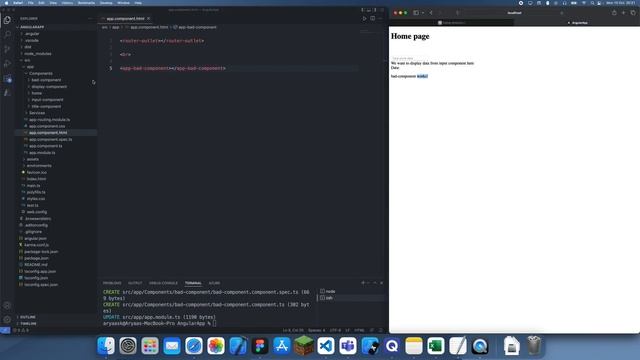Click the errors and warnings status item
Viewport: 640px width, 360px height.
point(22,330)
